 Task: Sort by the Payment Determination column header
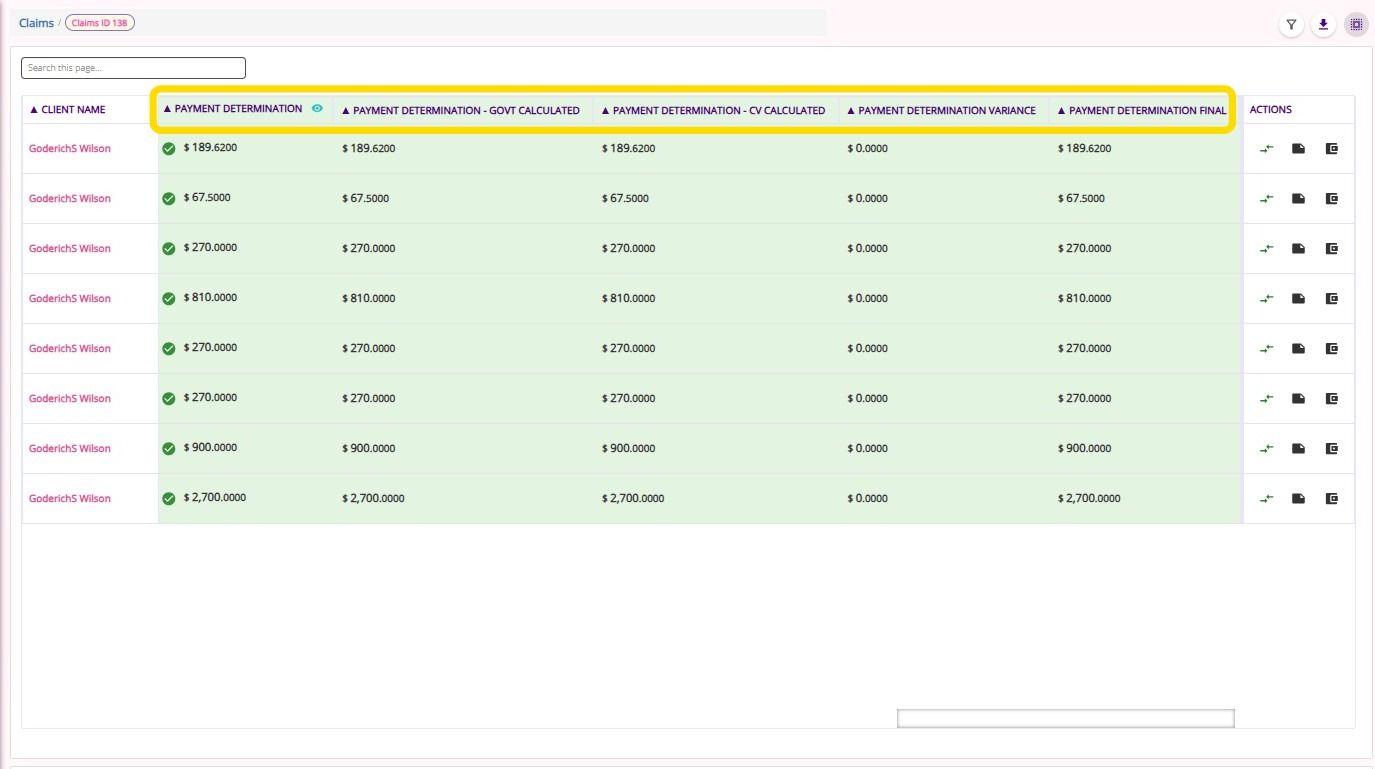(233, 109)
